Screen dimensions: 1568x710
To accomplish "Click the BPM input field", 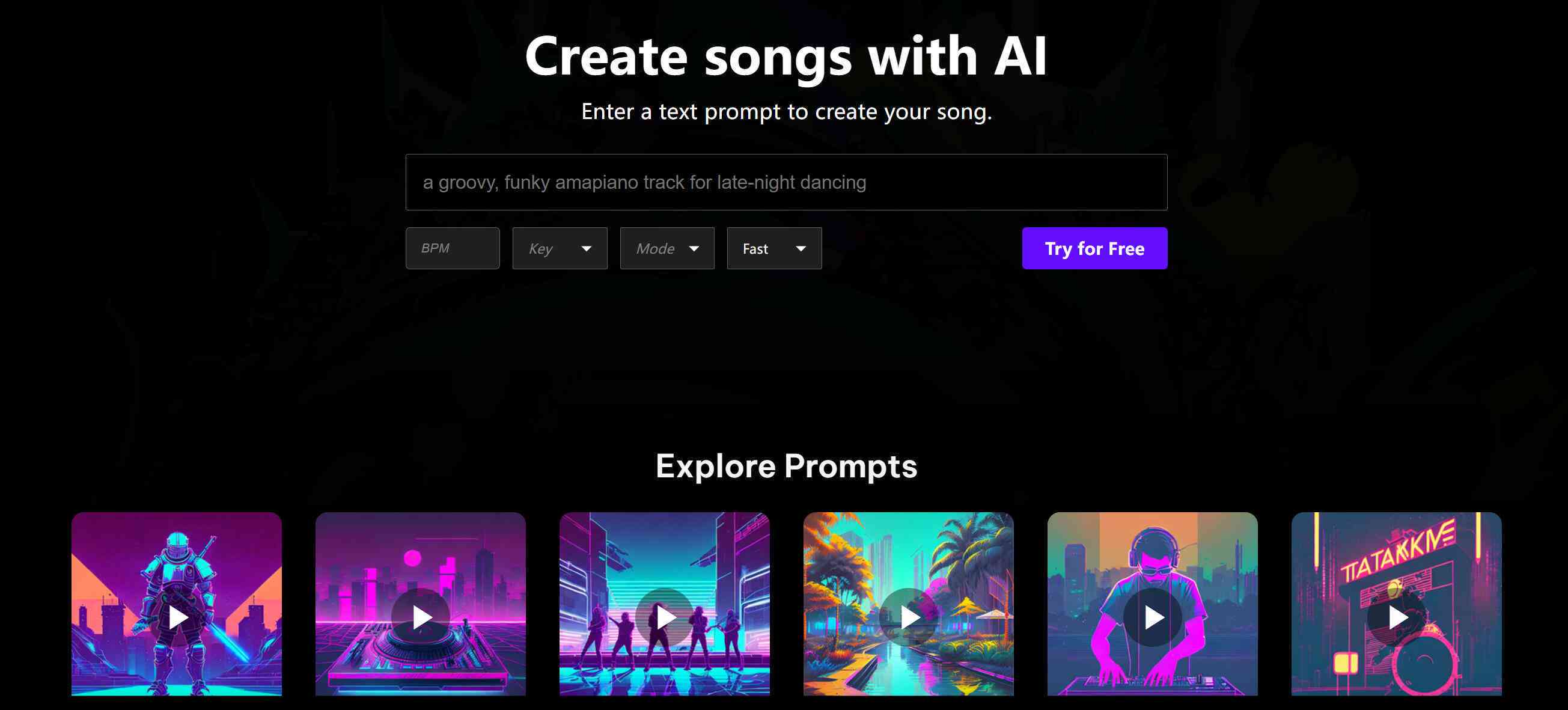I will (x=452, y=248).
